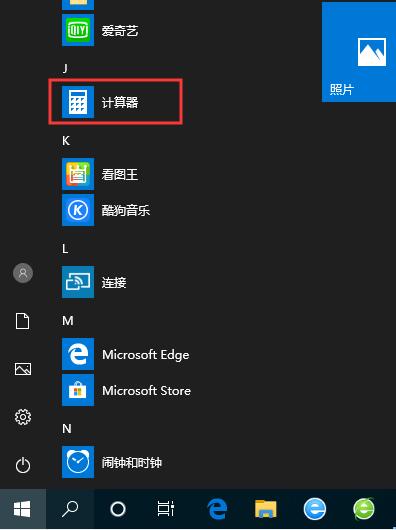Open the 闹钟和时钟 Alarms & Clock icon

78,462
